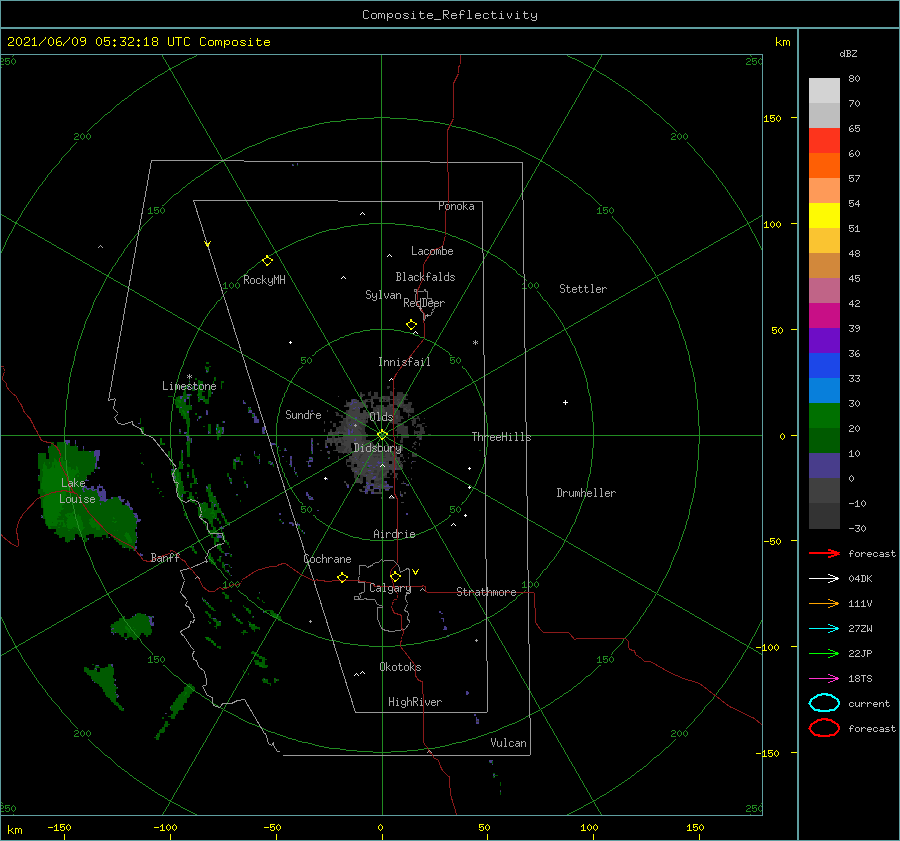900x841 pixels.
Task: Click the RockyMH label
Action: tap(264, 280)
